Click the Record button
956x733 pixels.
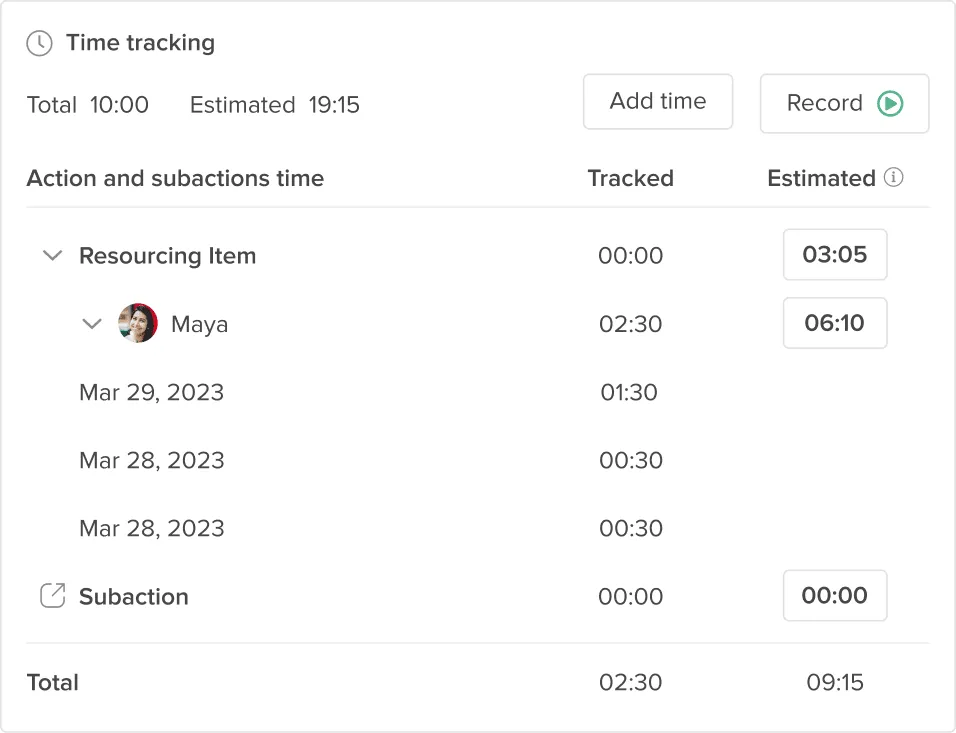[844, 104]
